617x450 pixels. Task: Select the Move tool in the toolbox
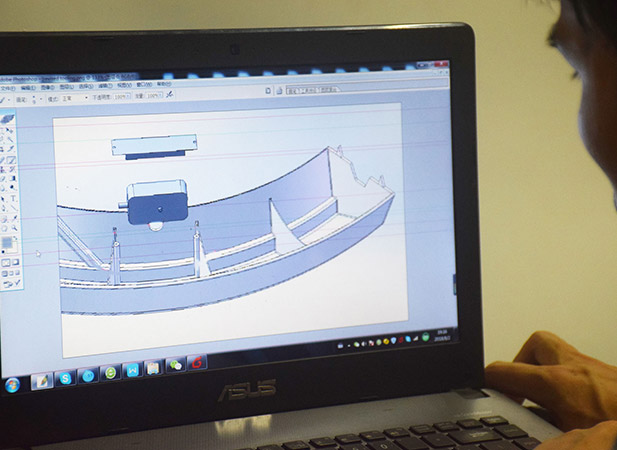click(10, 130)
